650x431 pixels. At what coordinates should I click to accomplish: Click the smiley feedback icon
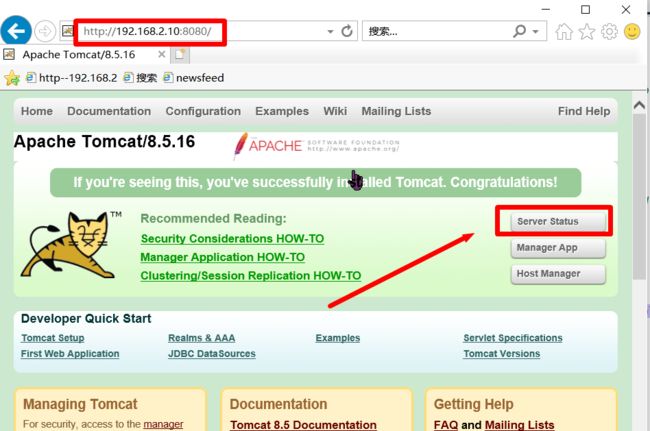(x=632, y=31)
